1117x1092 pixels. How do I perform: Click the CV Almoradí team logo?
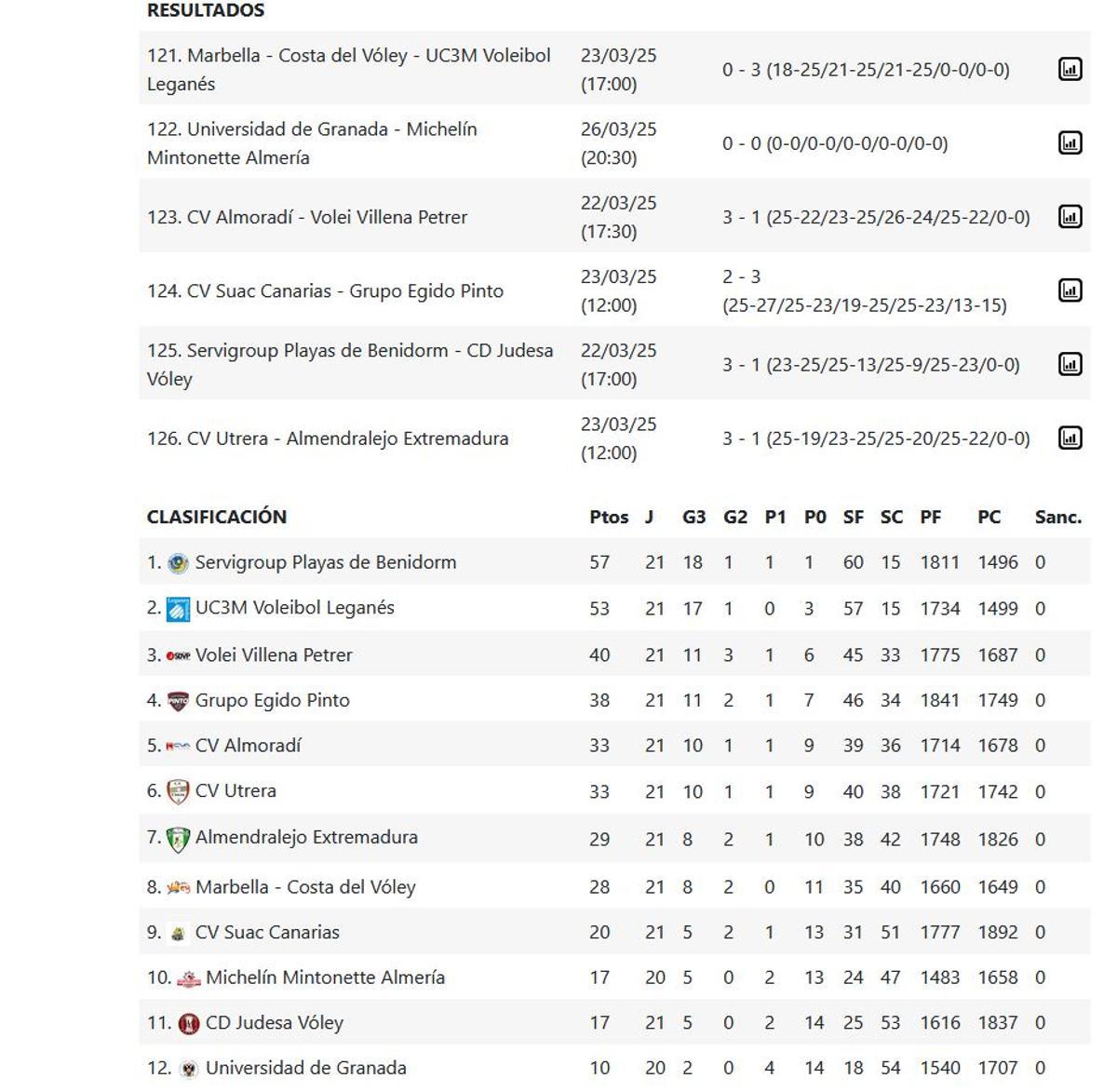pos(177,746)
